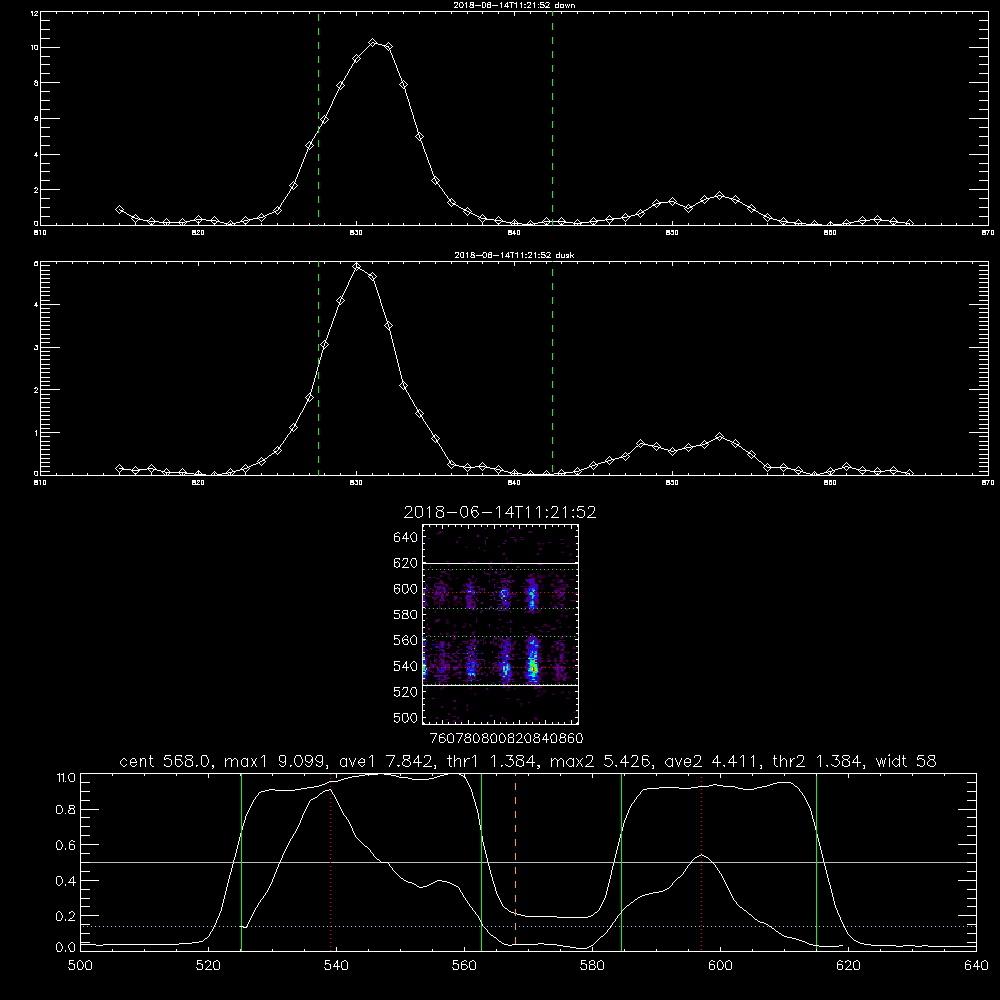Screen dimensions: 1000x1000
Task: Select the 'cent 568.0' statistic text
Action: [x=165, y=761]
